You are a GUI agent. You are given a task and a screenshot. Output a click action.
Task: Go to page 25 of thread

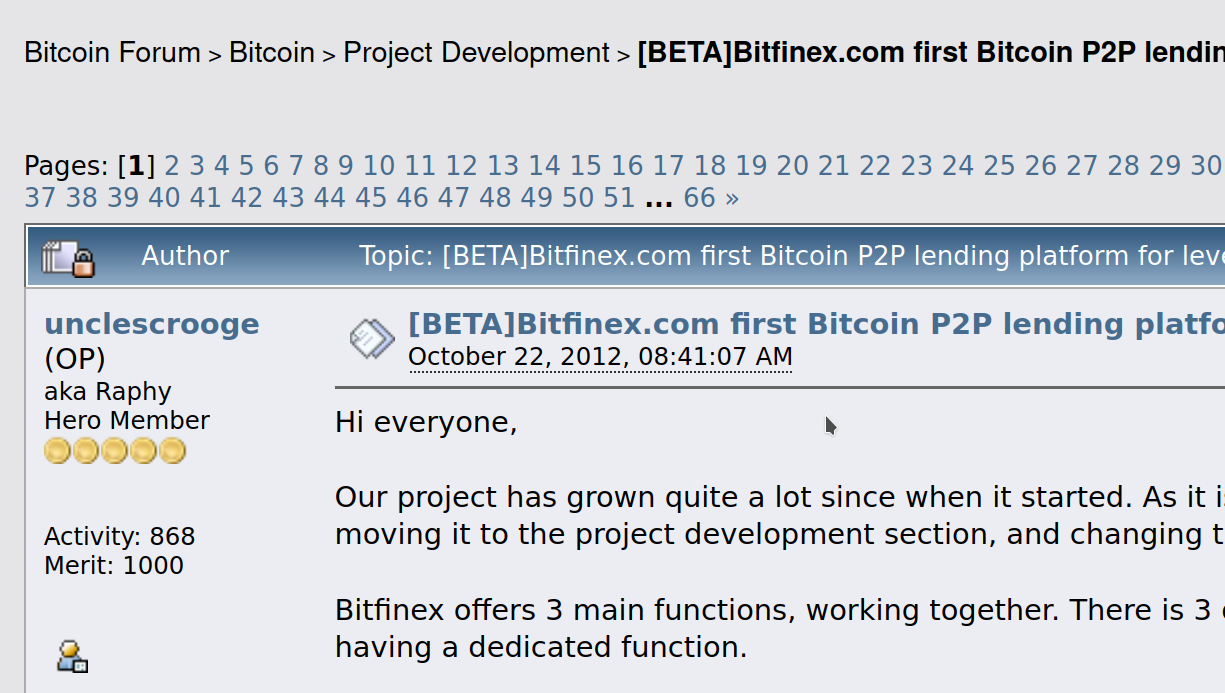(999, 166)
